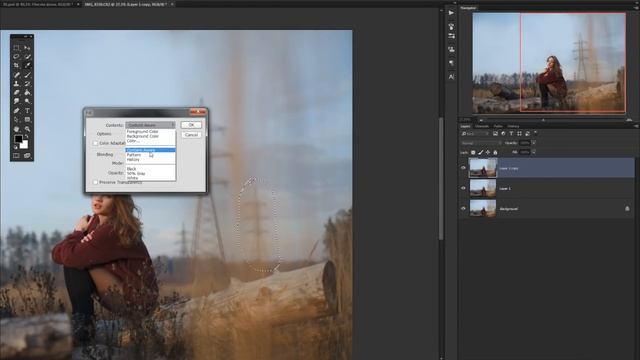This screenshot has height=360, width=640.
Task: Select the Rectangular Marquee tool
Action: (16, 48)
